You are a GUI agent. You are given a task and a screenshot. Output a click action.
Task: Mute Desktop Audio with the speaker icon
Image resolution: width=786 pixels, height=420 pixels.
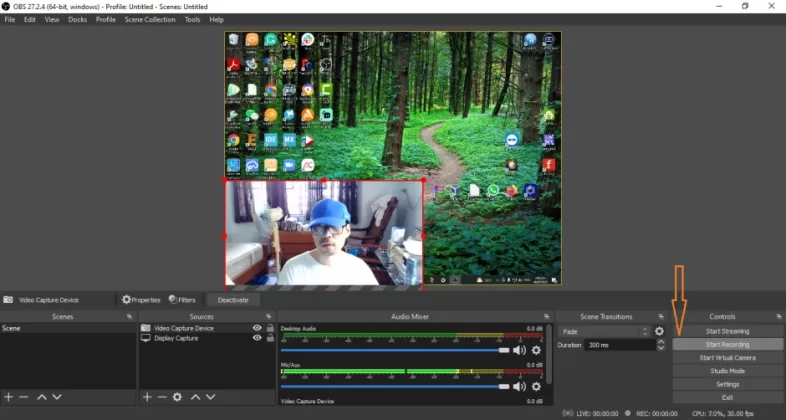[x=519, y=350]
